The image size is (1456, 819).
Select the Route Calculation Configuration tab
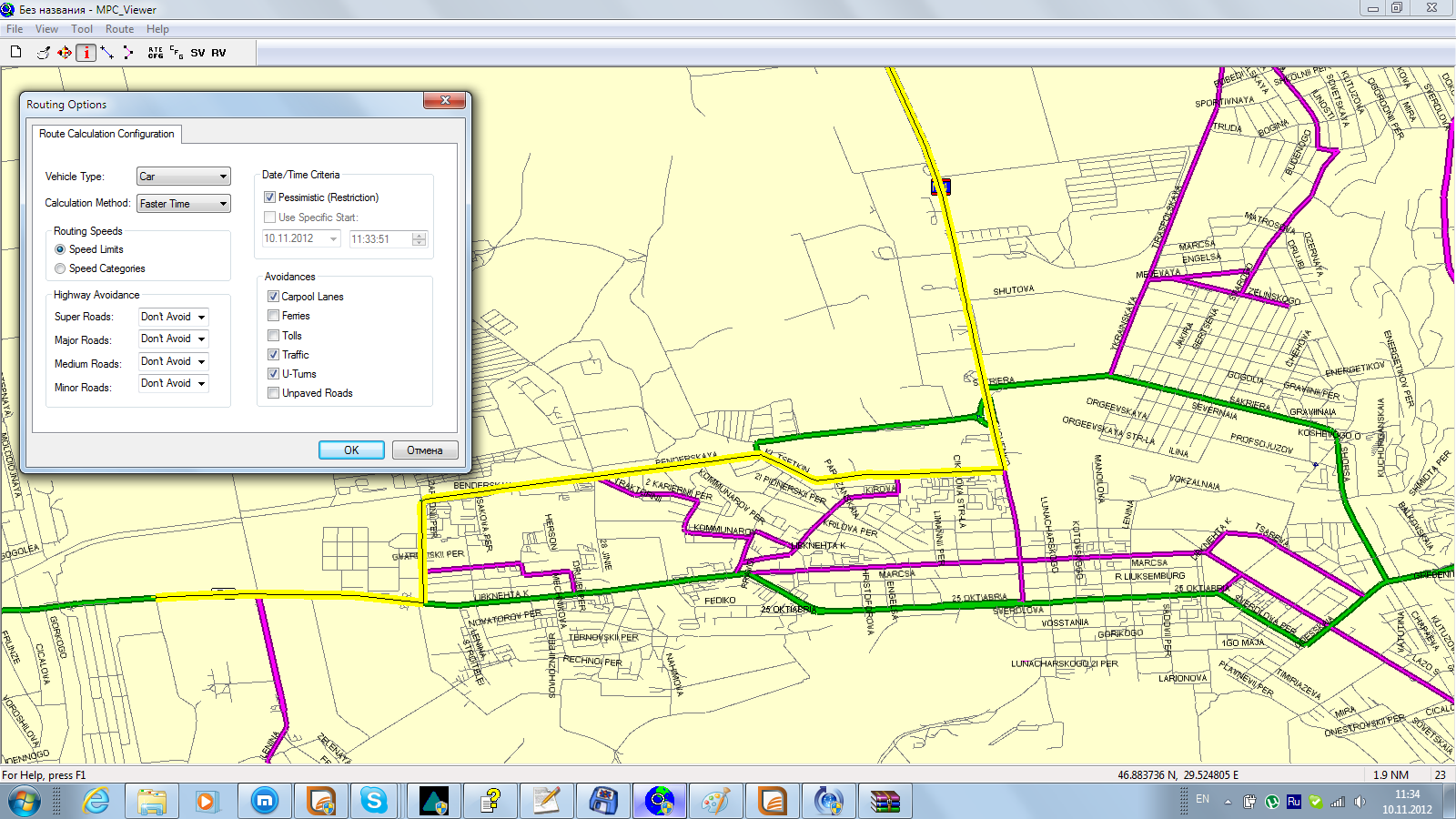[x=106, y=134]
